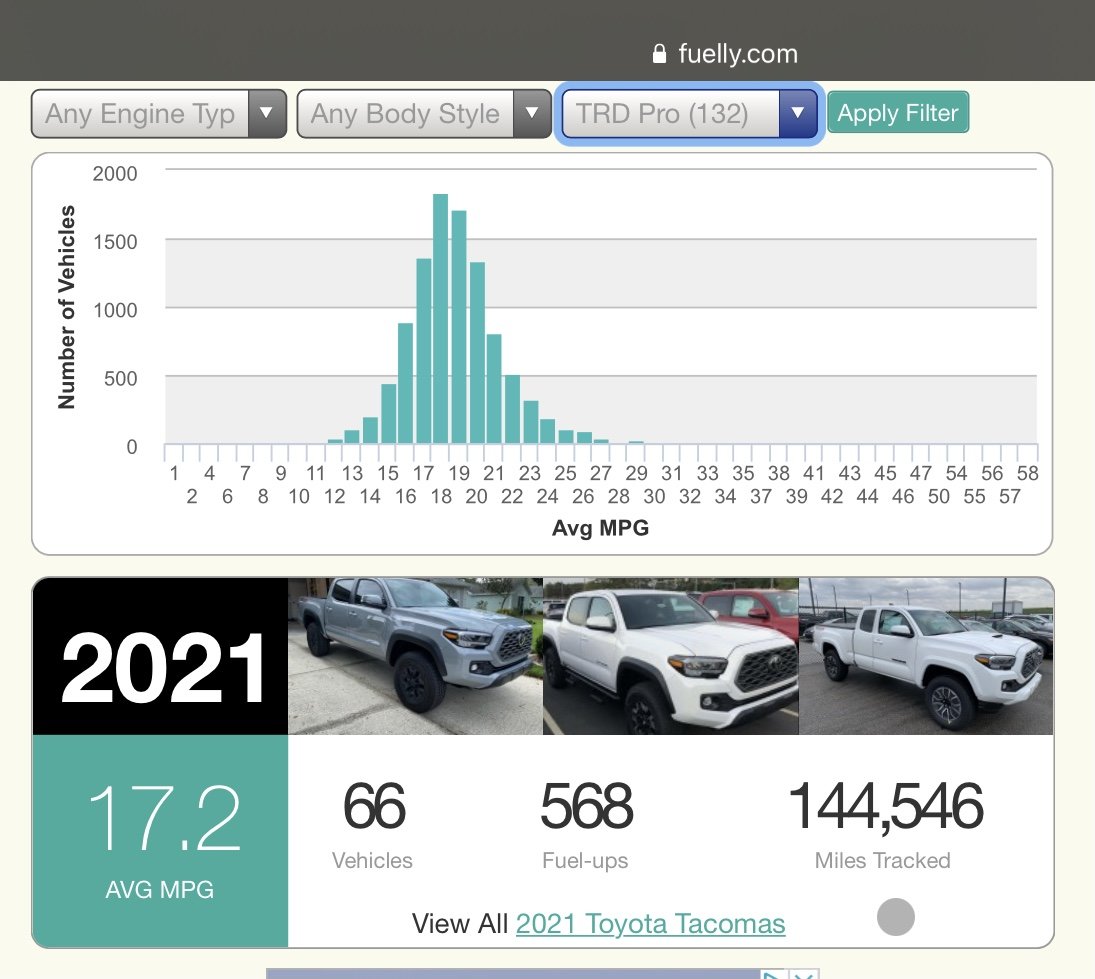Click the 1500 y-axis label
Viewport: 1095px width, 979px height.
pyautogui.click(x=115, y=242)
